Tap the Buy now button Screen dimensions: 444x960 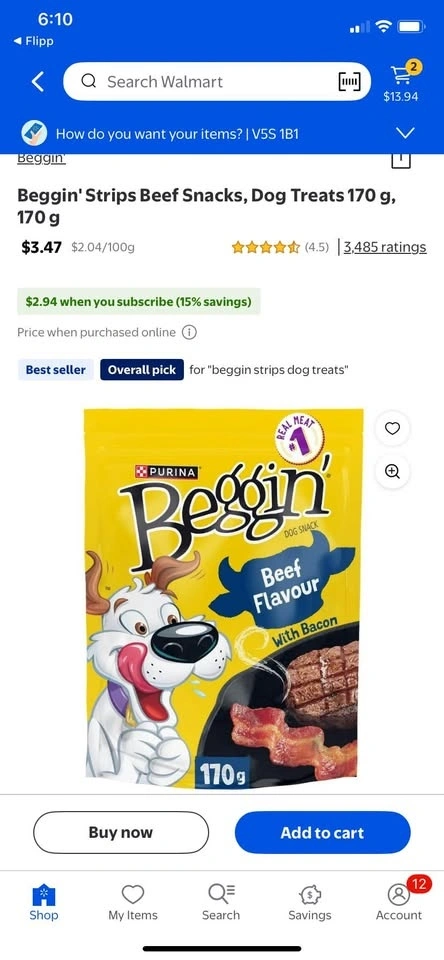point(121,833)
